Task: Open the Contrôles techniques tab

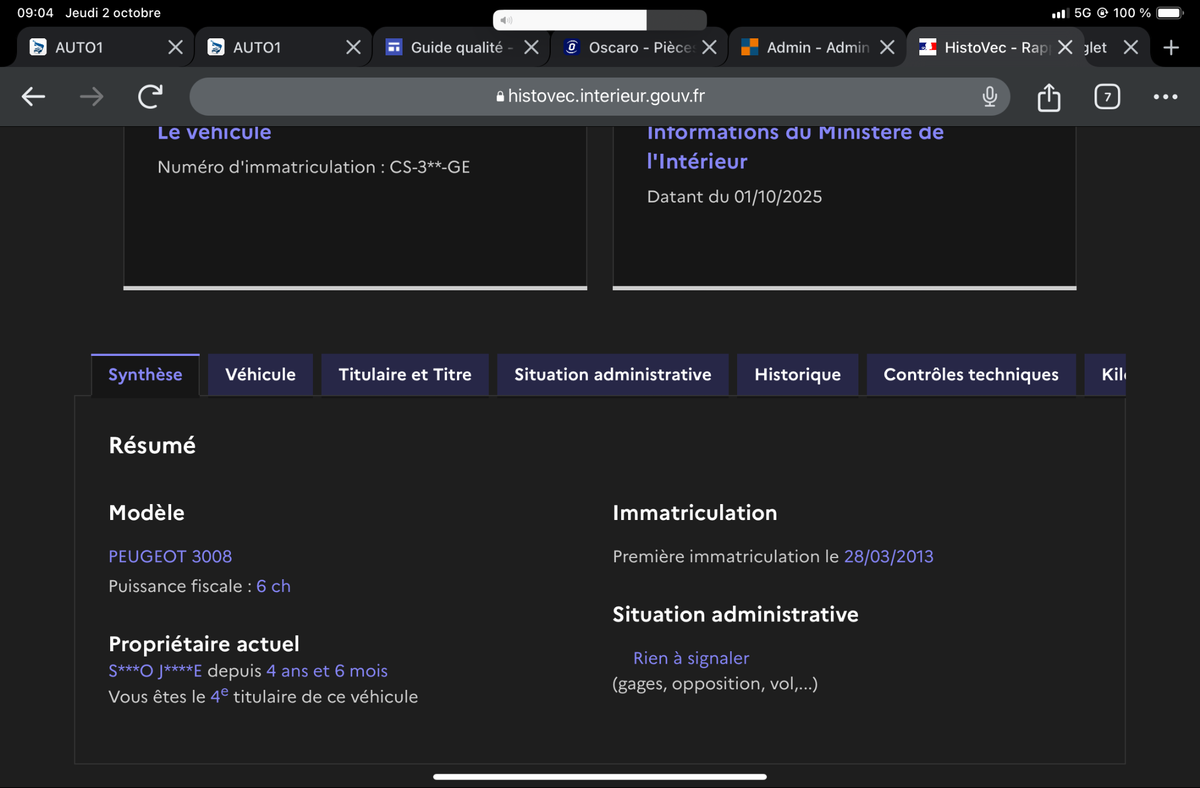Action: tap(970, 374)
